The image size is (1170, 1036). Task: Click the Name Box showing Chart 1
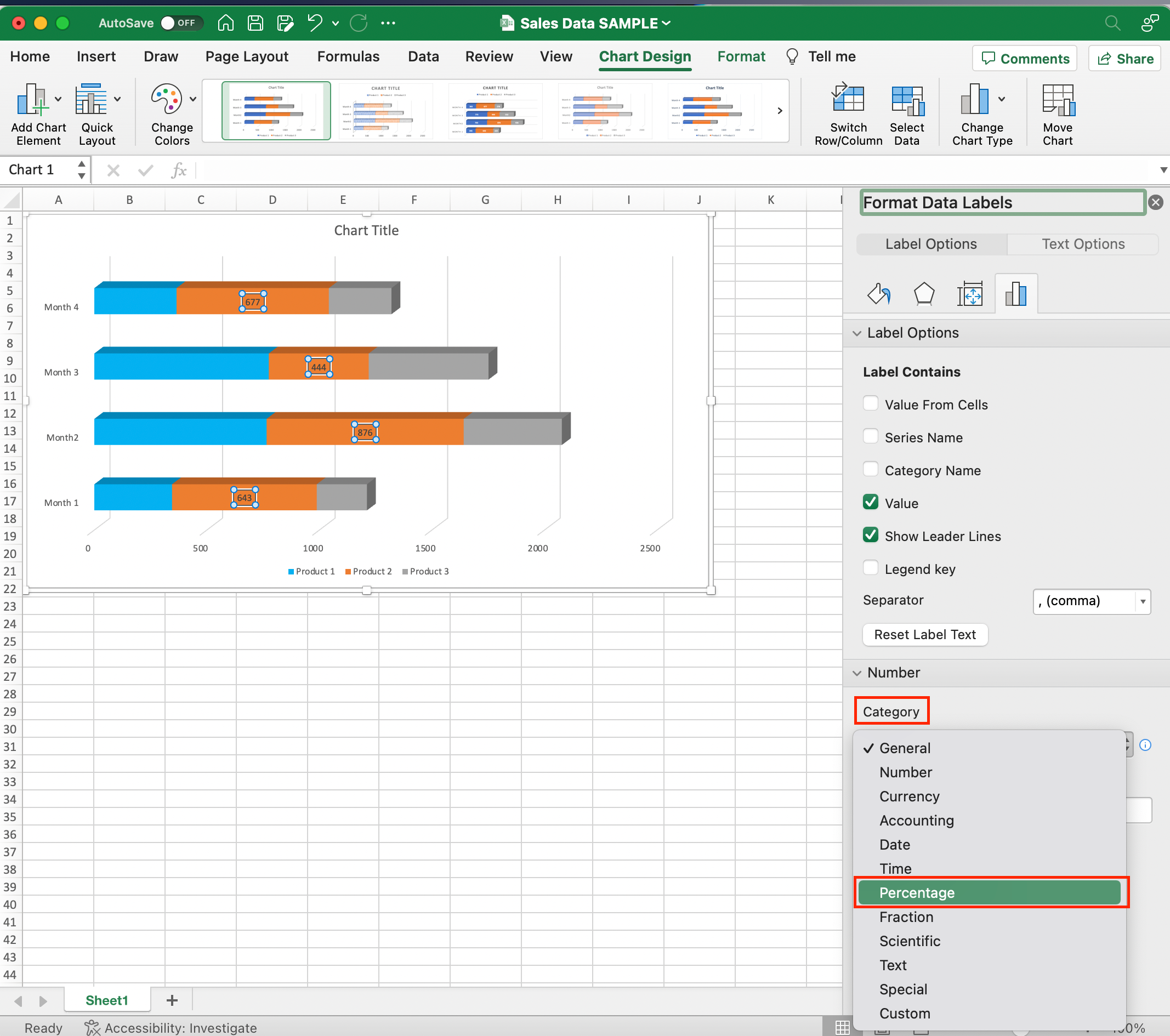tap(38, 170)
